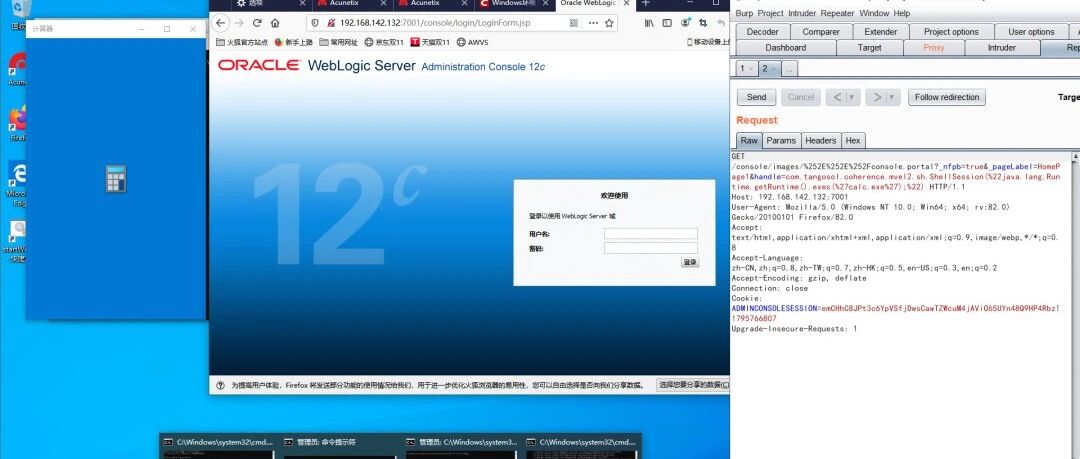Open the Repeater menu in menu bar
This screenshot has width=1080, height=459.
[x=838, y=13]
